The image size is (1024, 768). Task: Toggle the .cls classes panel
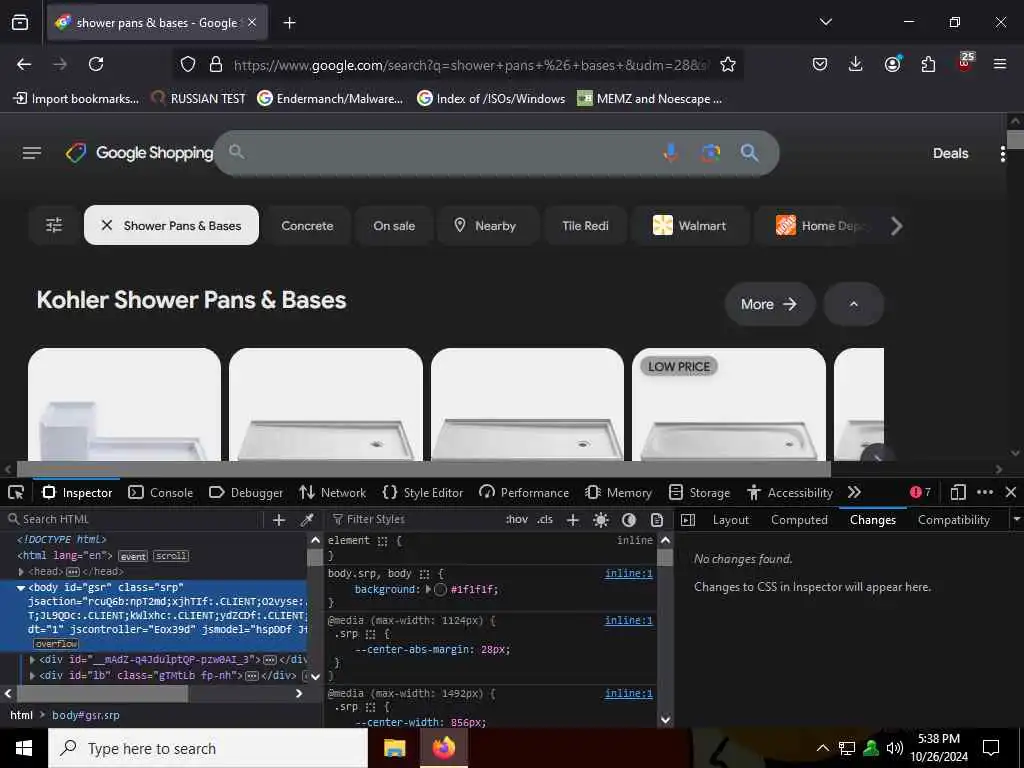click(x=545, y=519)
